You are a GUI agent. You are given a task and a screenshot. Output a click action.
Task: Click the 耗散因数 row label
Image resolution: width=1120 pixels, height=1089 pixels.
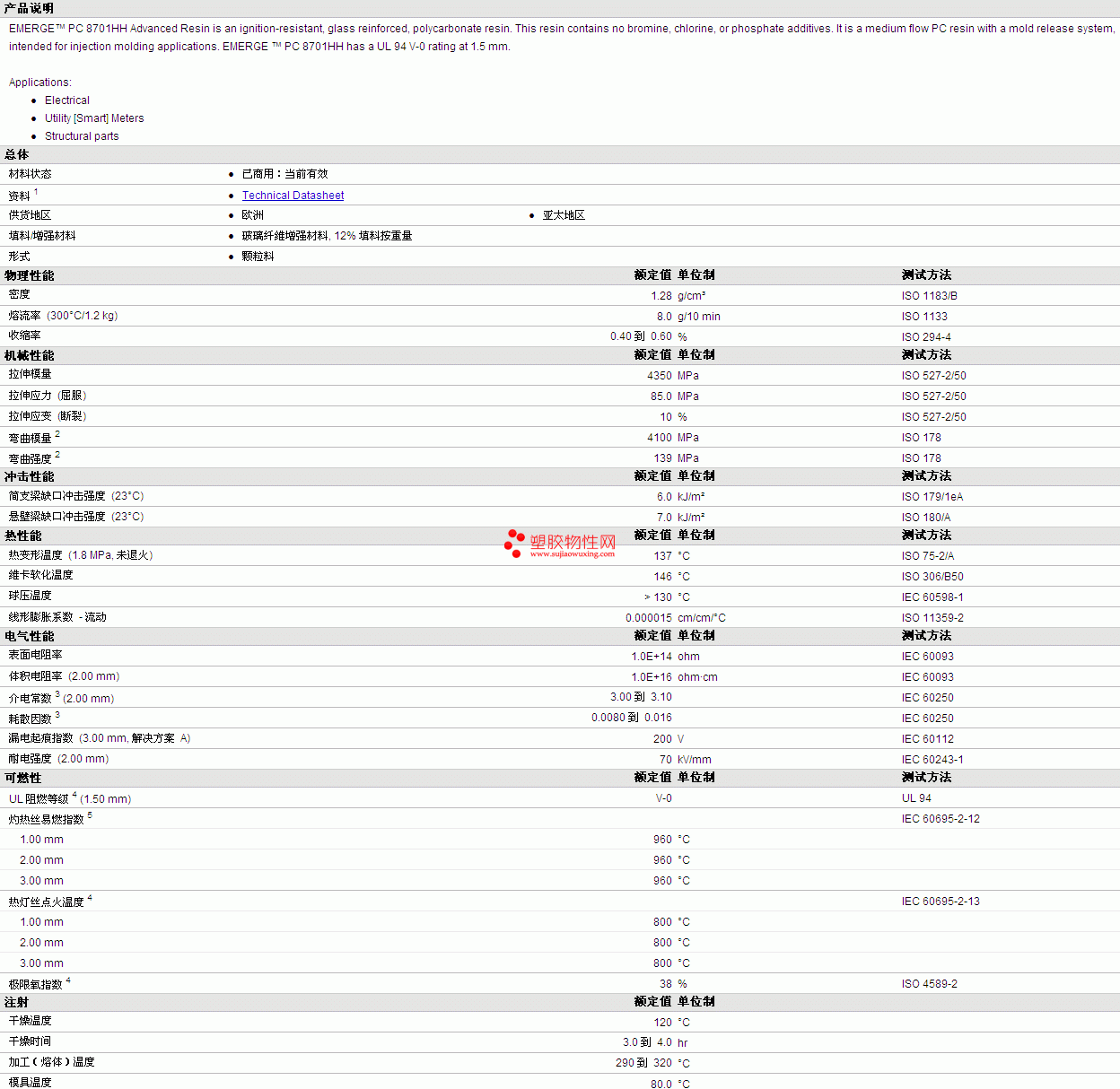[30, 719]
